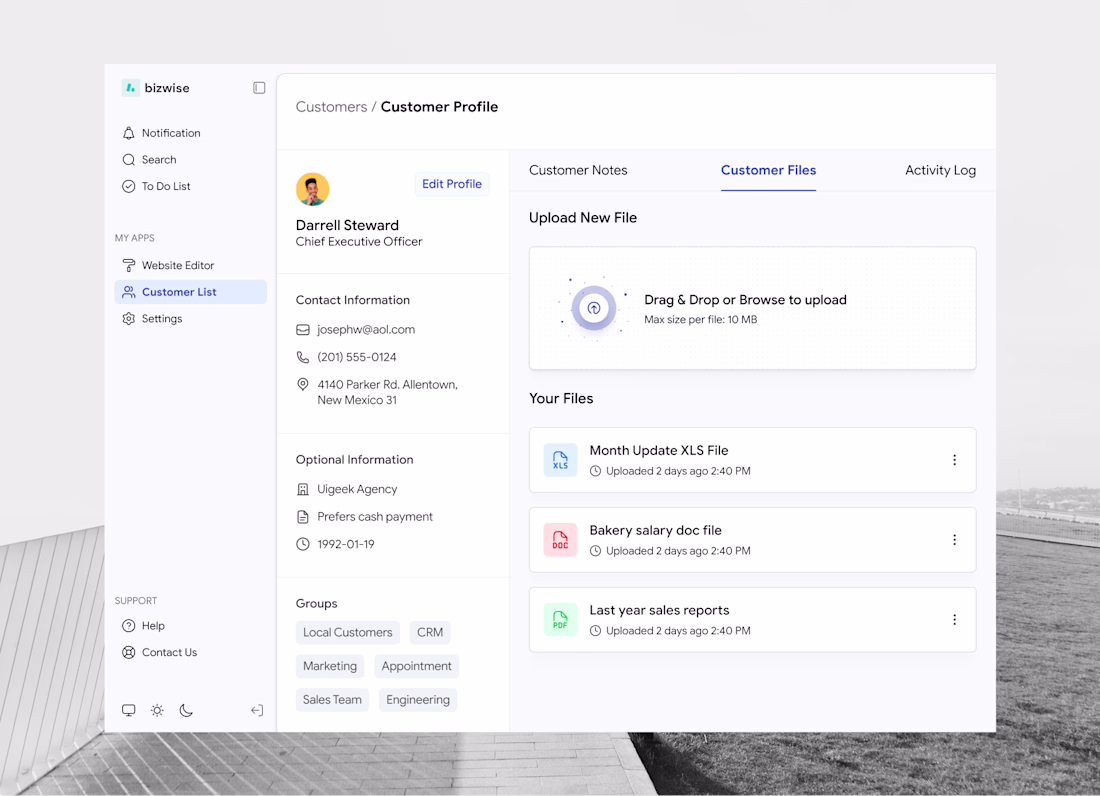
Task: Click the PDF file type icon
Action: click(560, 620)
